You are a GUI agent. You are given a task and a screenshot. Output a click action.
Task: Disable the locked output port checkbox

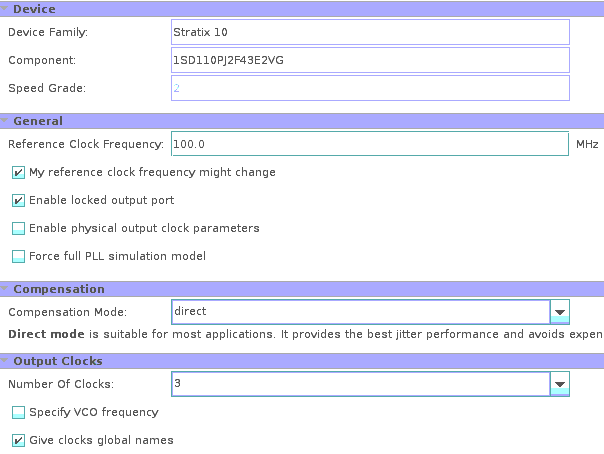pos(19,201)
